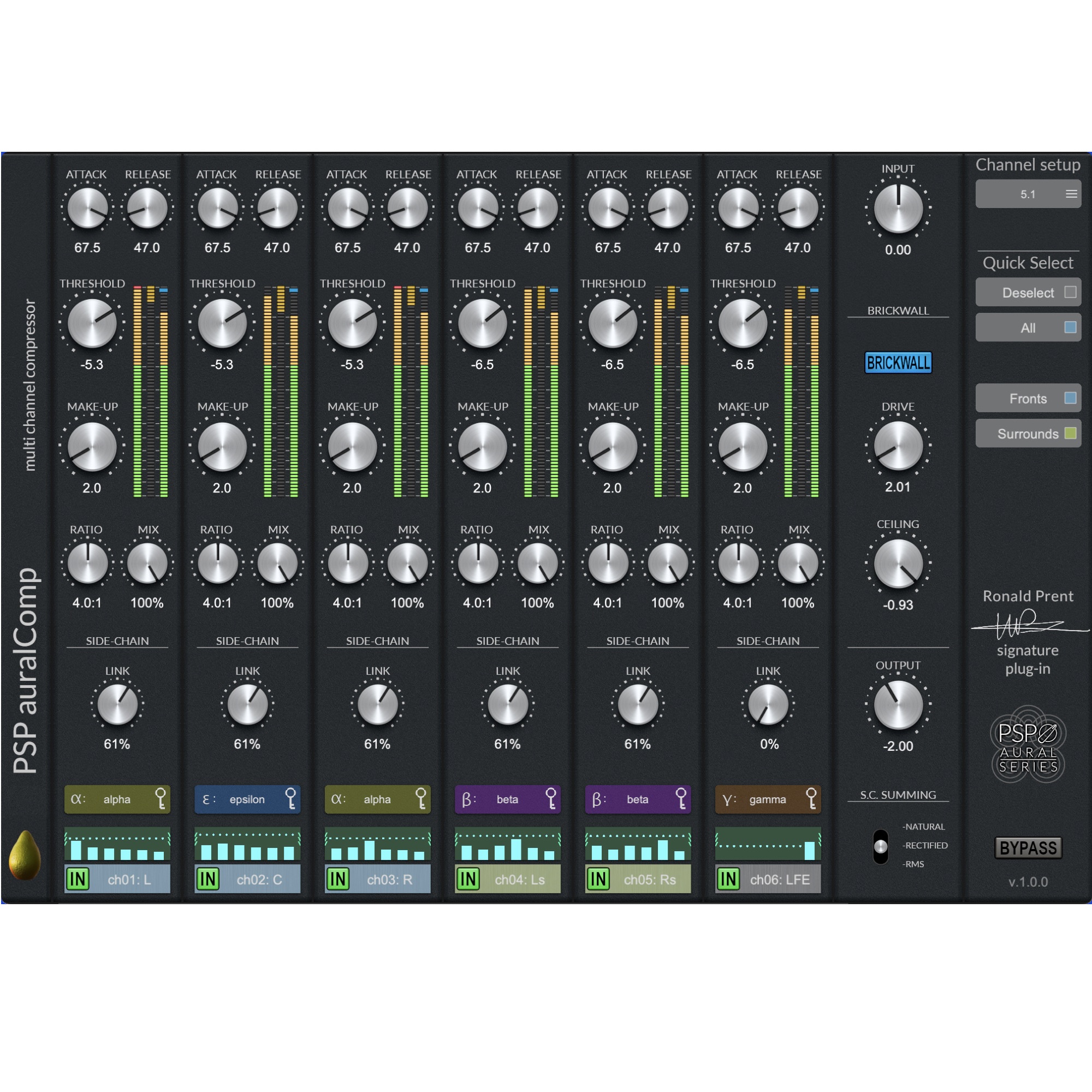1092x1092 pixels.
Task: Click the DRIVE value 2.01
Action: click(898, 486)
